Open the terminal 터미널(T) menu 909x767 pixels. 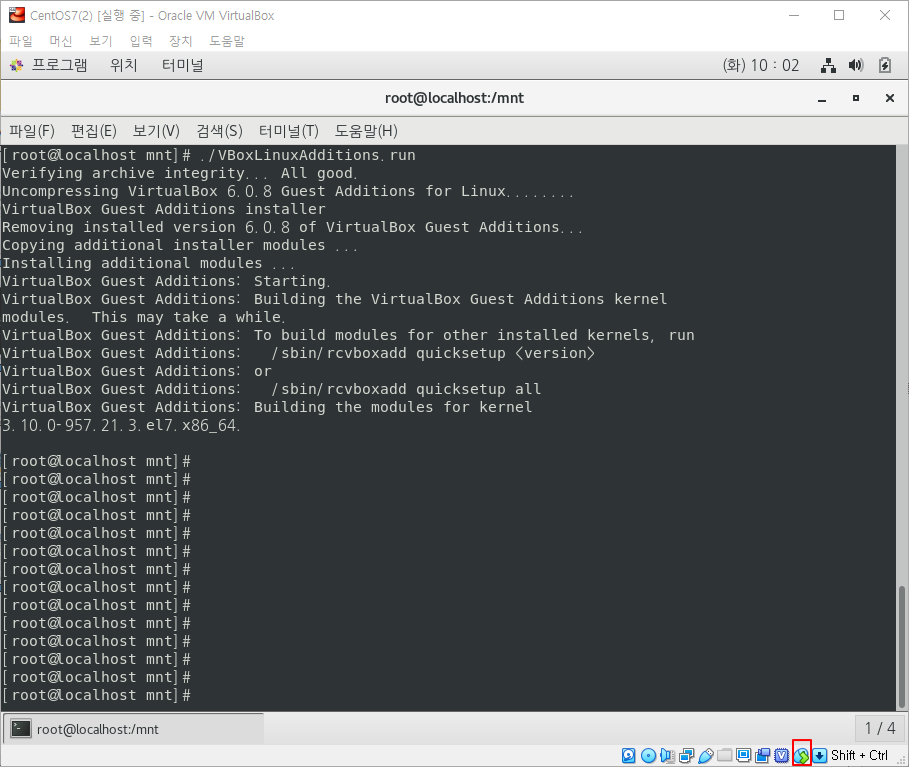pos(289,131)
